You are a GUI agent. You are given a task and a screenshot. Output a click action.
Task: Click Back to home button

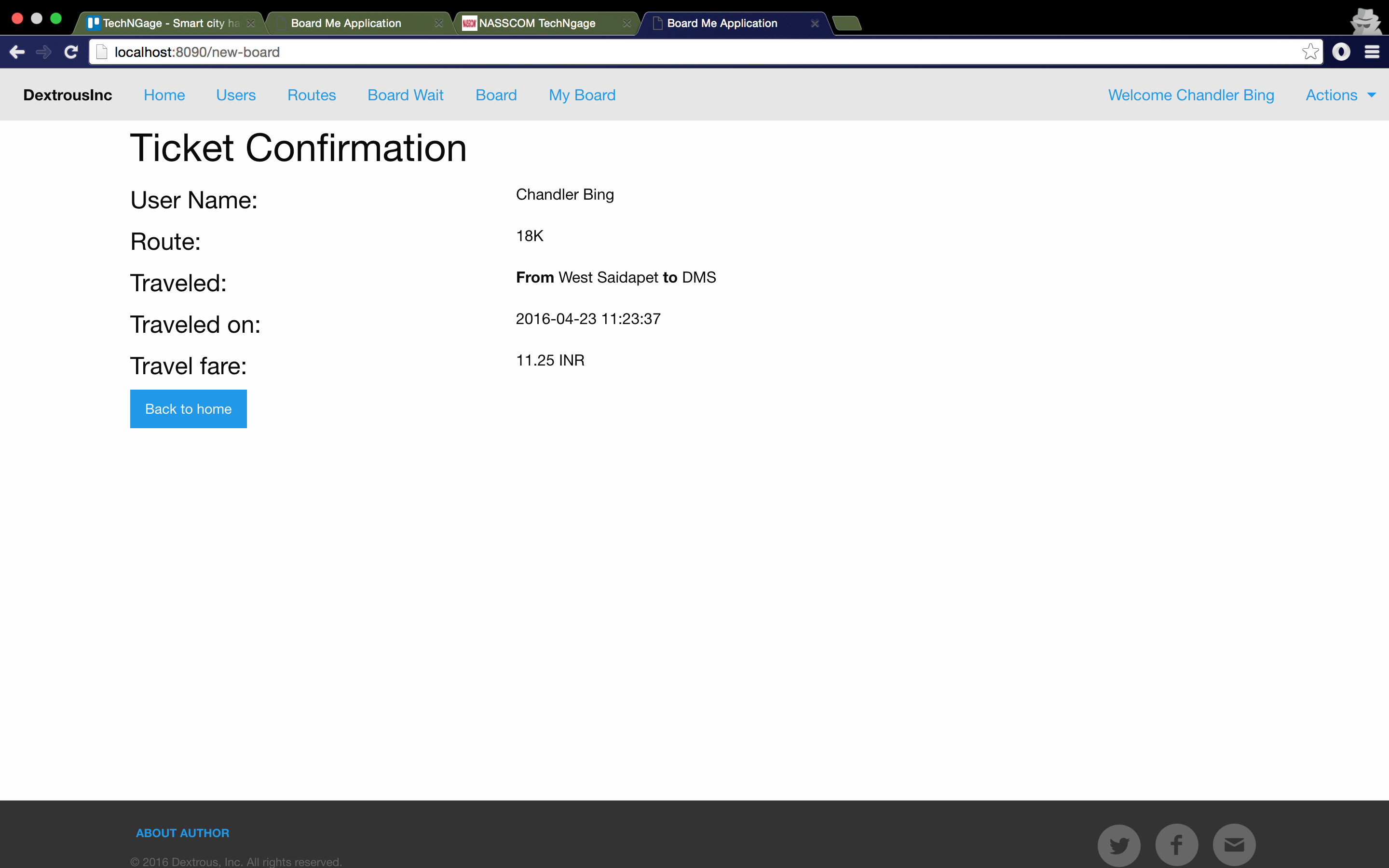[188, 408]
